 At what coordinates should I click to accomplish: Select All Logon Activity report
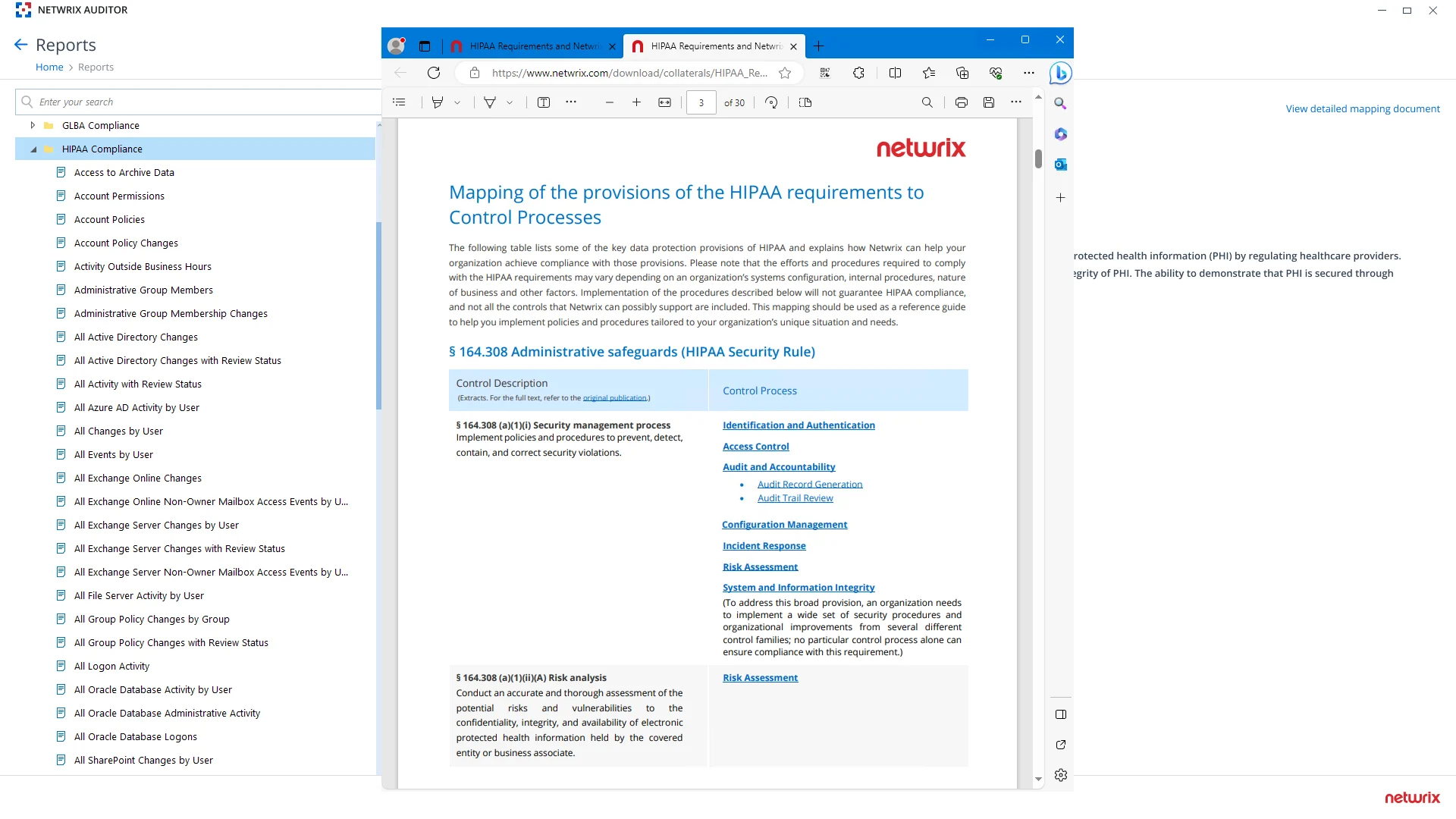[111, 667]
